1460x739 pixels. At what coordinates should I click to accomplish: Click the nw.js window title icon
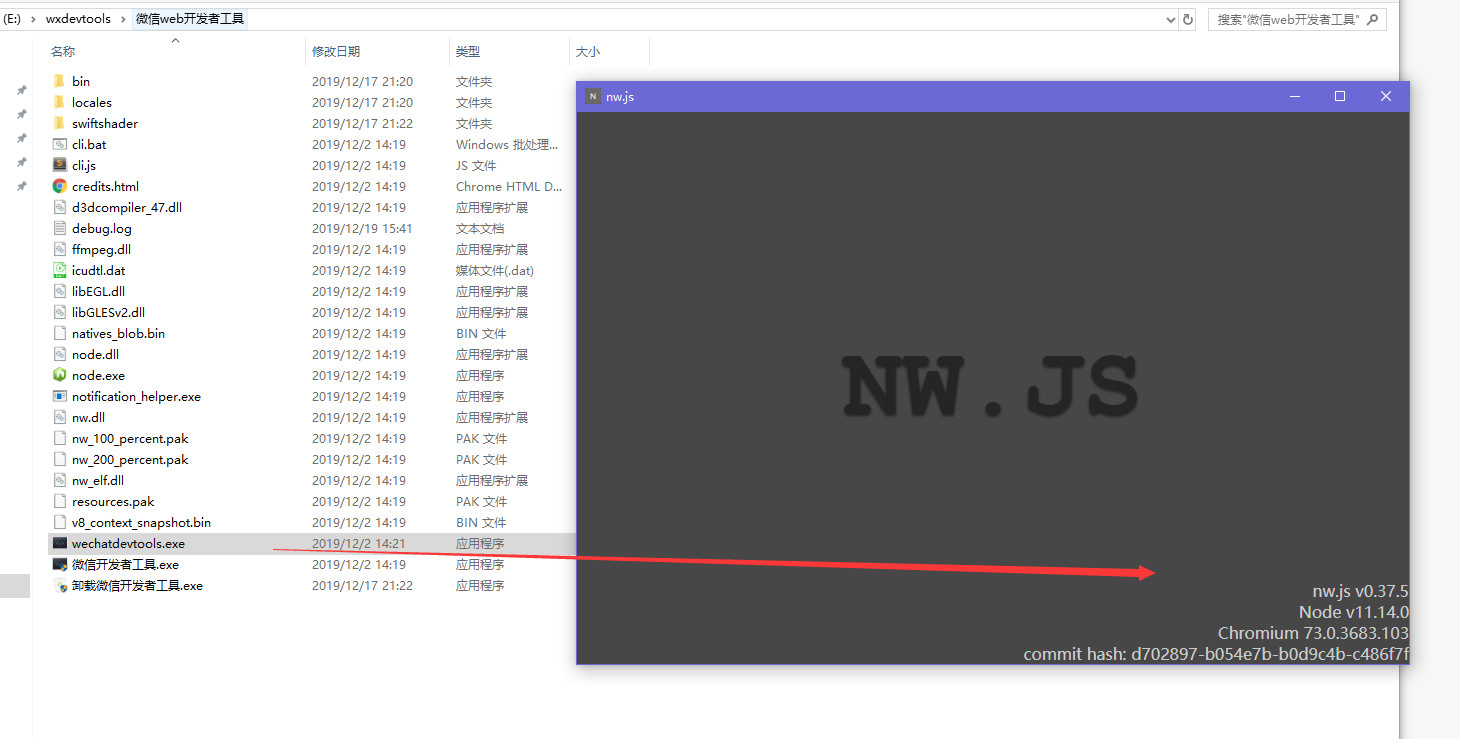(593, 96)
